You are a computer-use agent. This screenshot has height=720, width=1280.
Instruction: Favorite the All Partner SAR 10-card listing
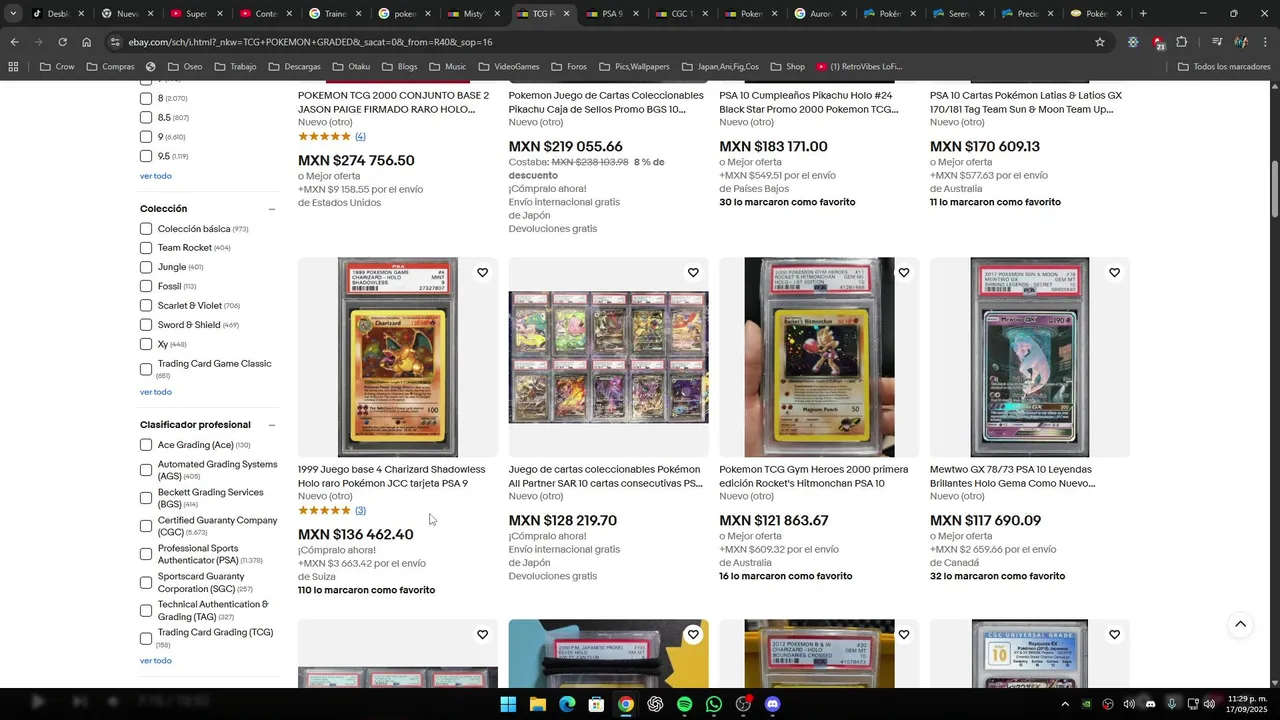693,273
